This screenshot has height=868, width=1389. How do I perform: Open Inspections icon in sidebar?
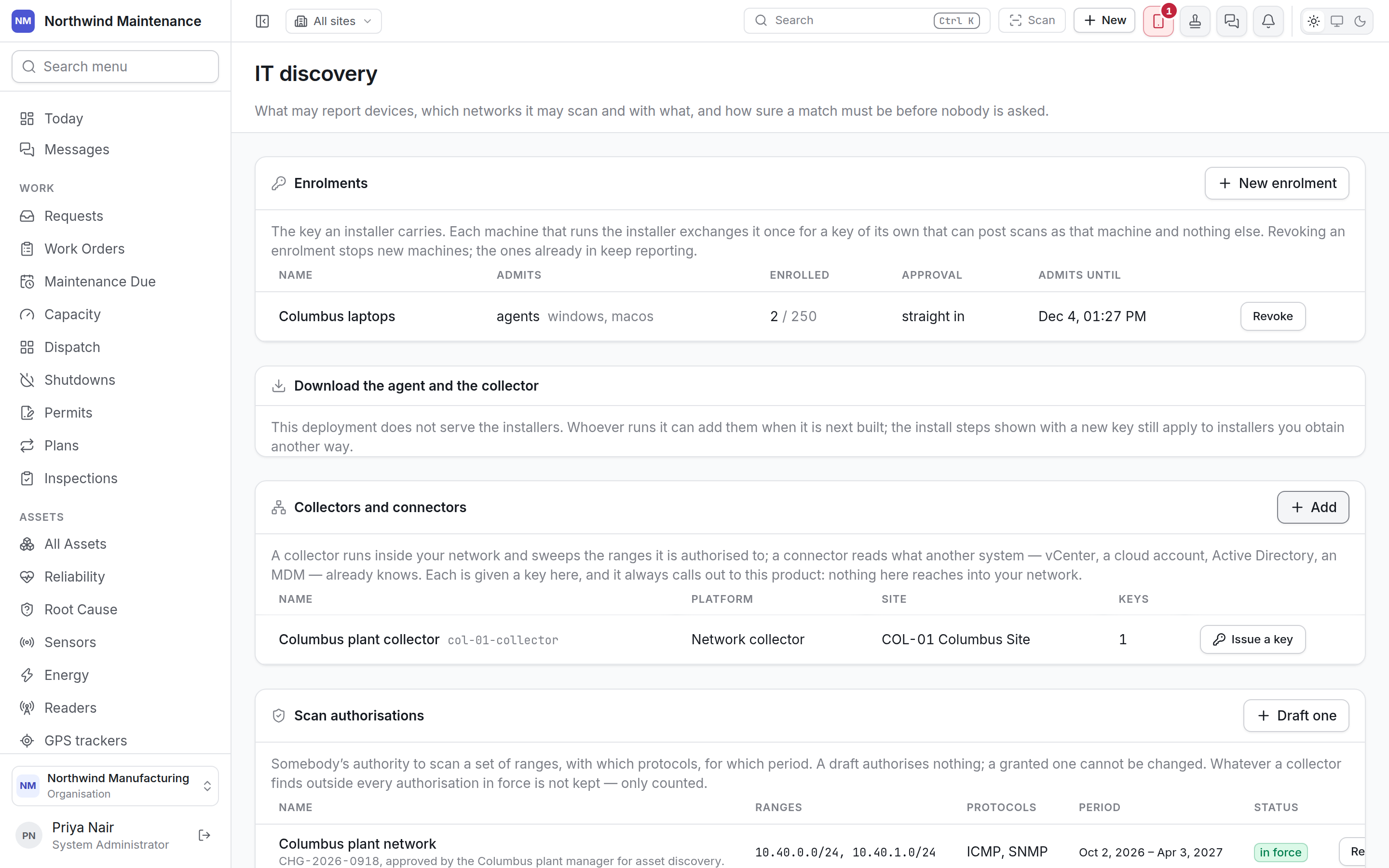(x=27, y=478)
